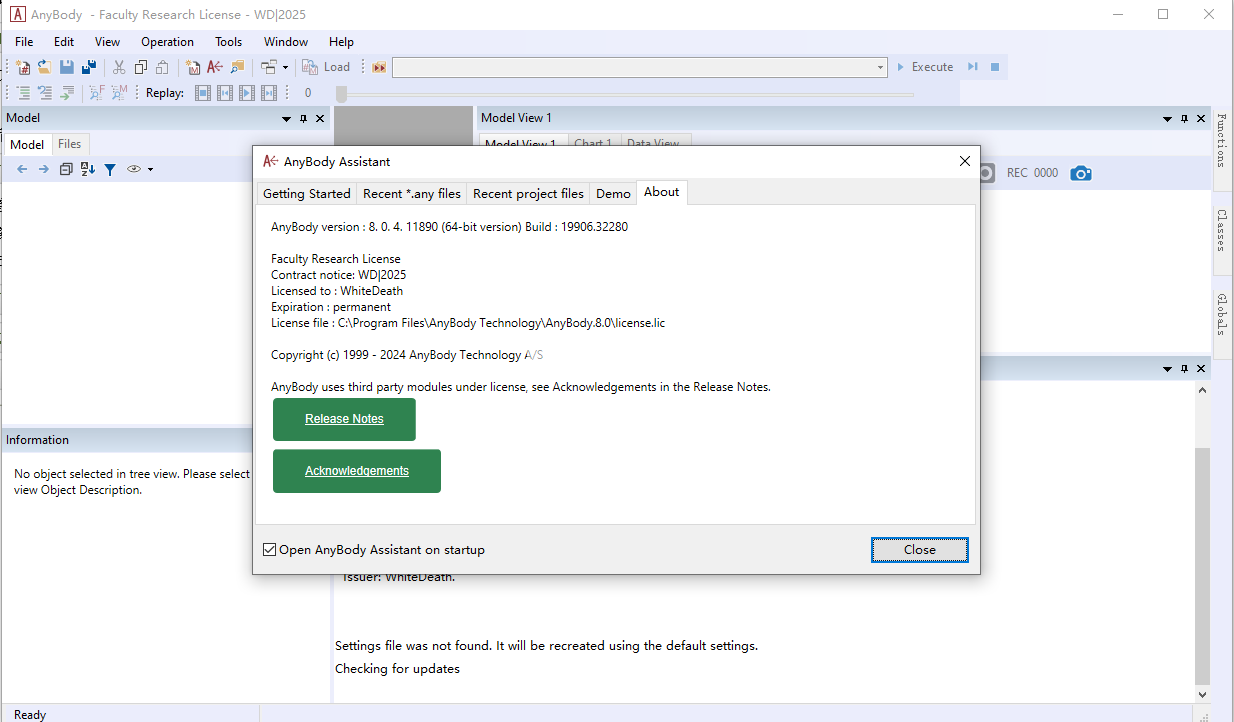
Task: Toggle the eye visibility icon in Model panel
Action: click(x=134, y=169)
